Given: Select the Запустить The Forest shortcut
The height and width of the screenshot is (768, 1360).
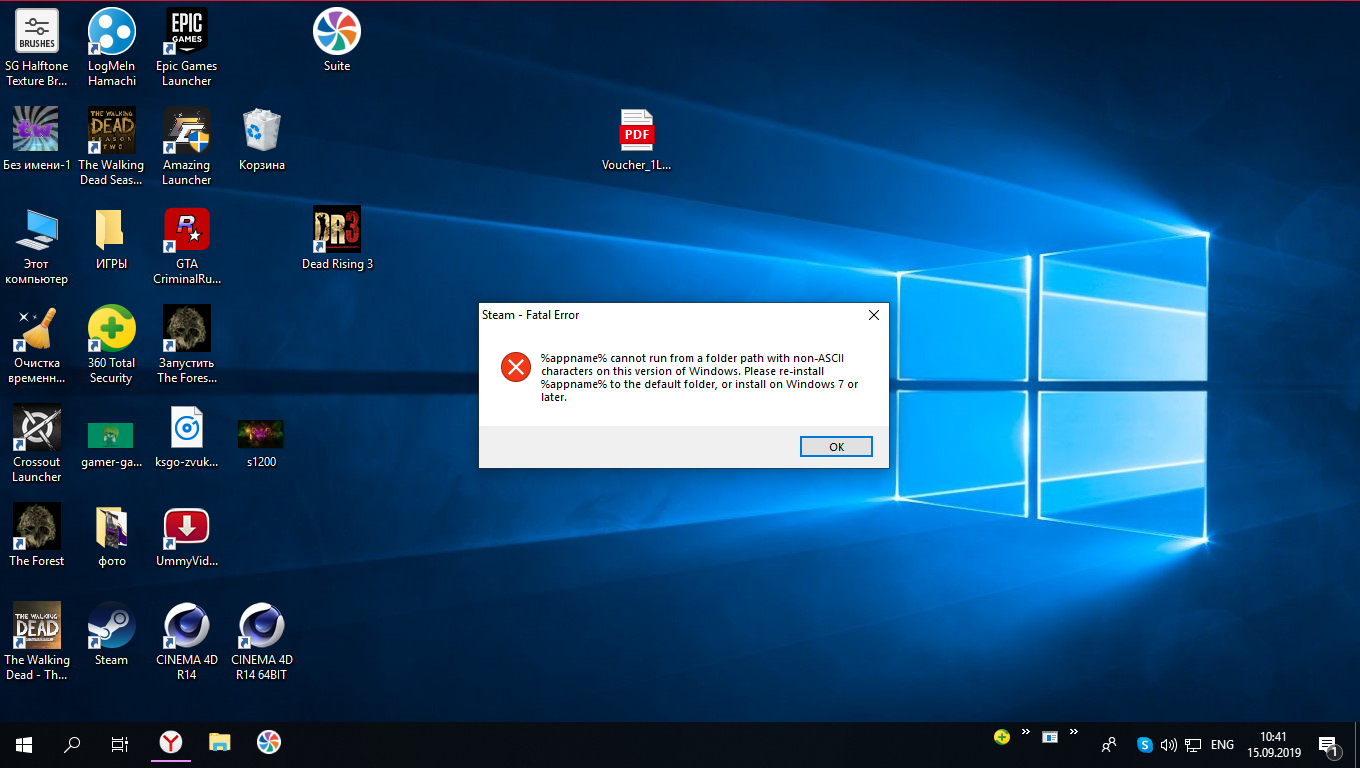Looking at the screenshot, I should tap(187, 344).
